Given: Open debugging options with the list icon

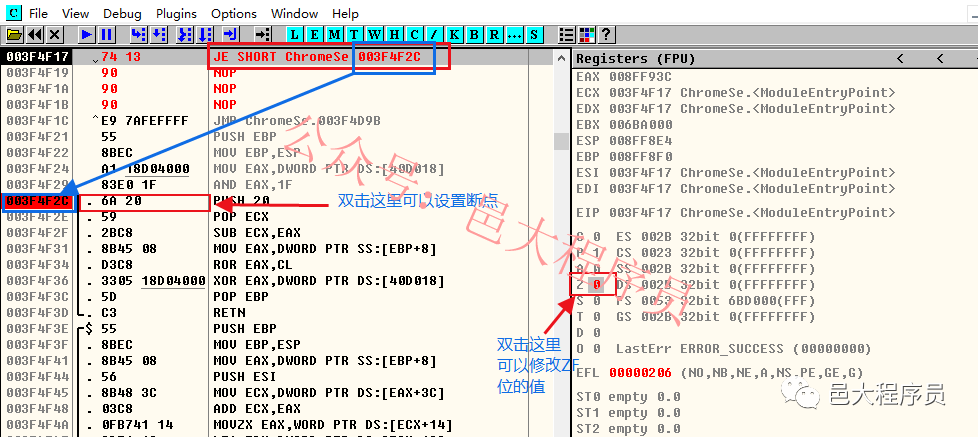Looking at the screenshot, I should point(566,34).
